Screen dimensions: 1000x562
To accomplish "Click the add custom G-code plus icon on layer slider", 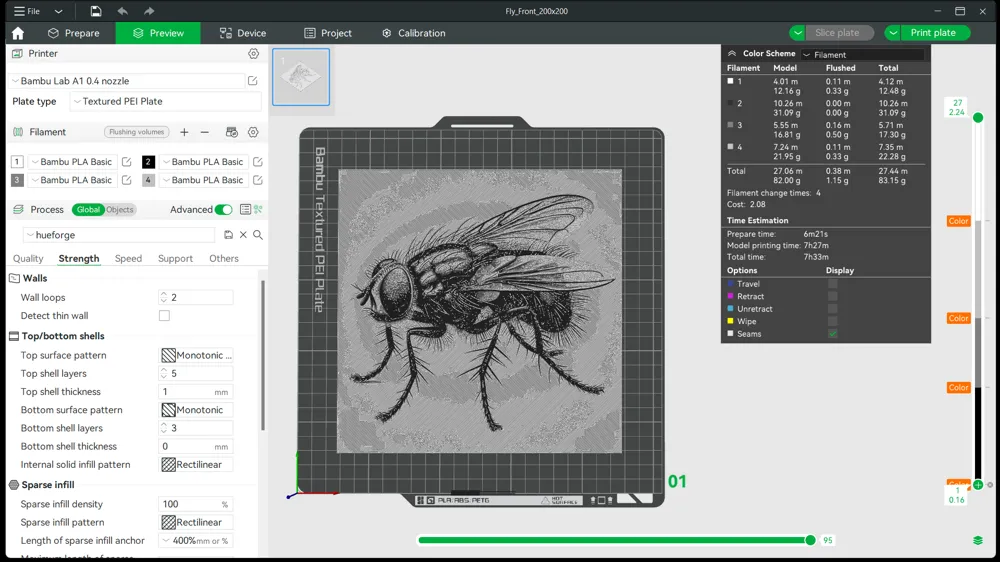I will coord(978,485).
